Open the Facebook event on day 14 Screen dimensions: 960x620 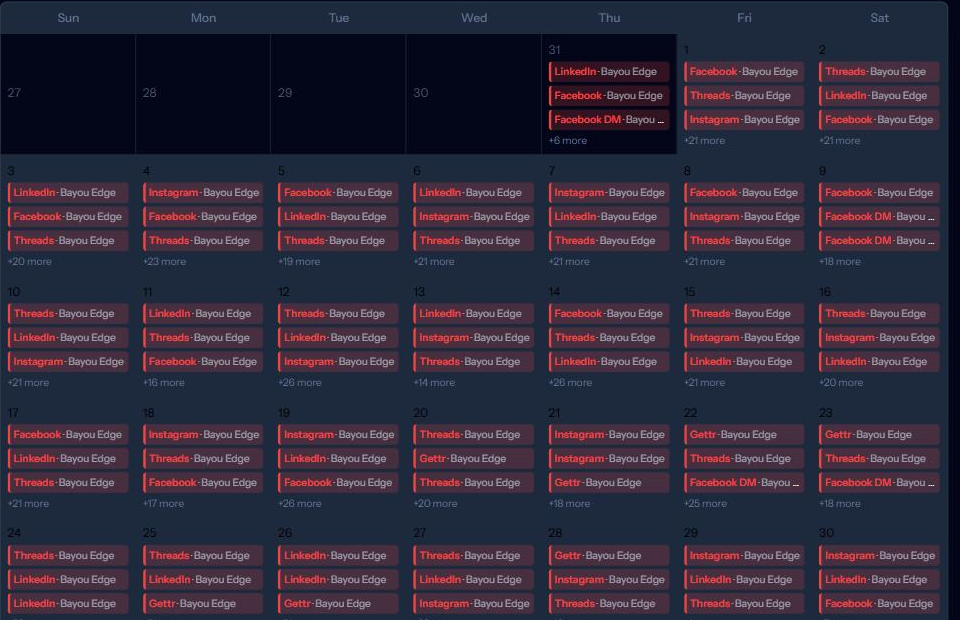[x=609, y=313]
